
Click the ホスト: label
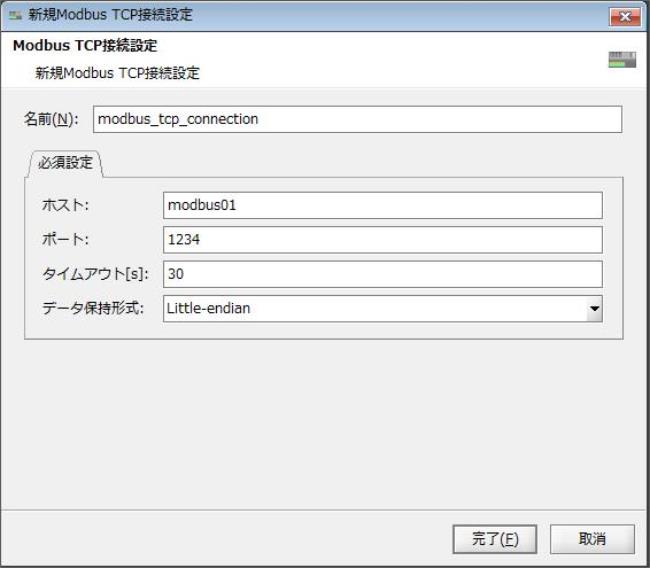pyautogui.click(x=65, y=205)
